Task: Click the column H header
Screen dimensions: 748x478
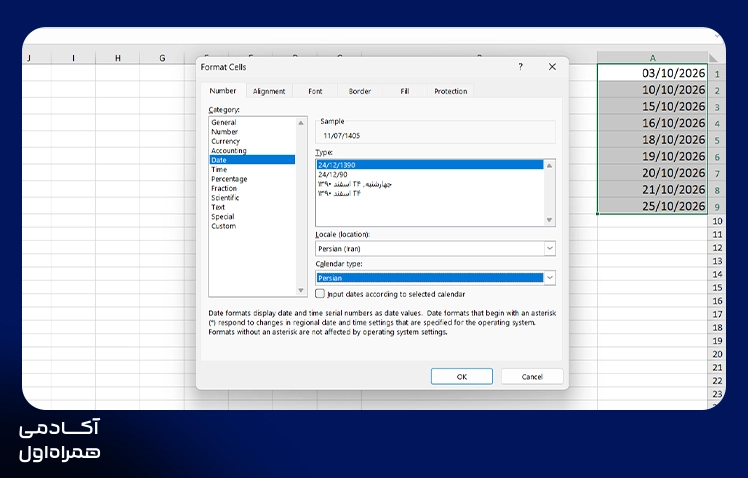Action: [118, 58]
